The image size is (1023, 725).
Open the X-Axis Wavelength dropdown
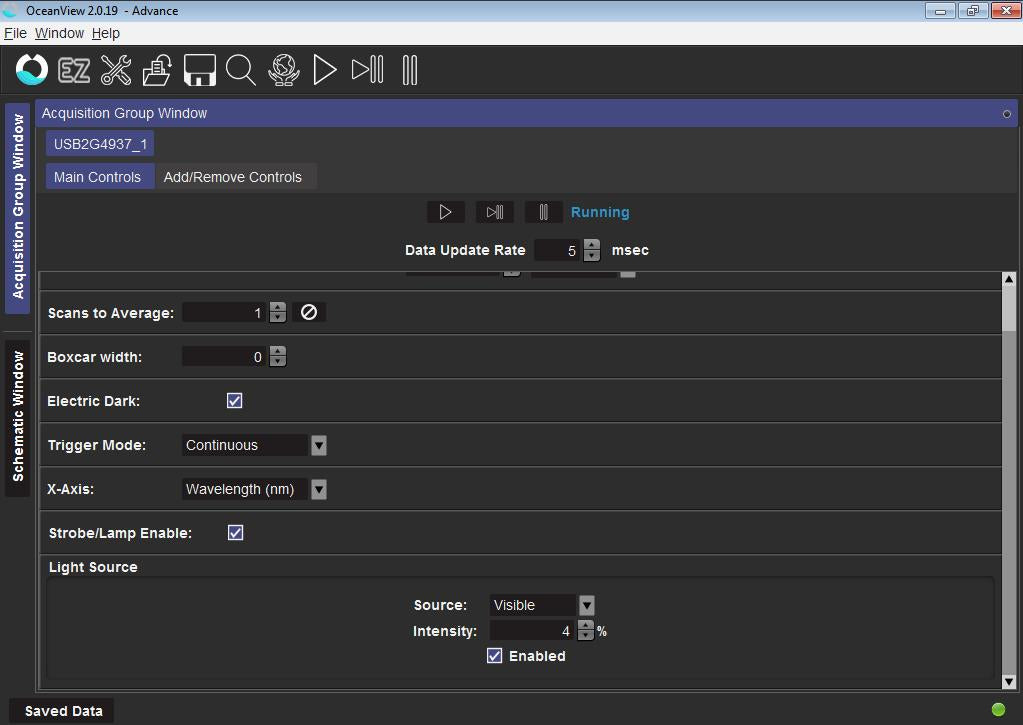(x=319, y=489)
